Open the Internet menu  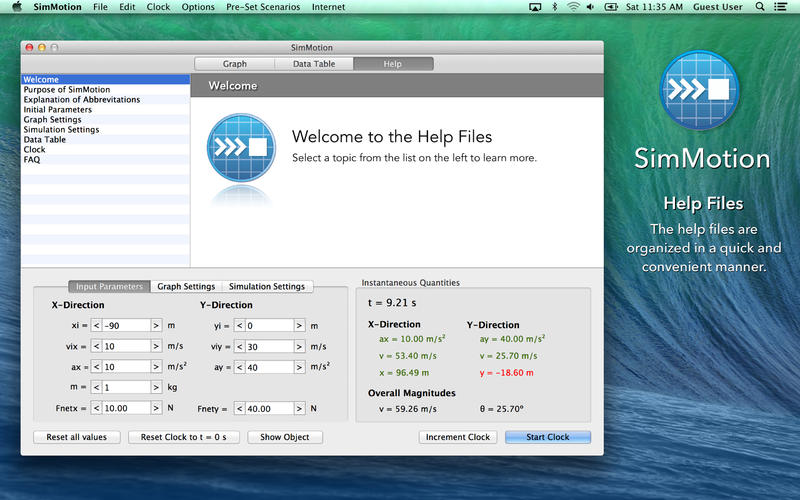[328, 7]
